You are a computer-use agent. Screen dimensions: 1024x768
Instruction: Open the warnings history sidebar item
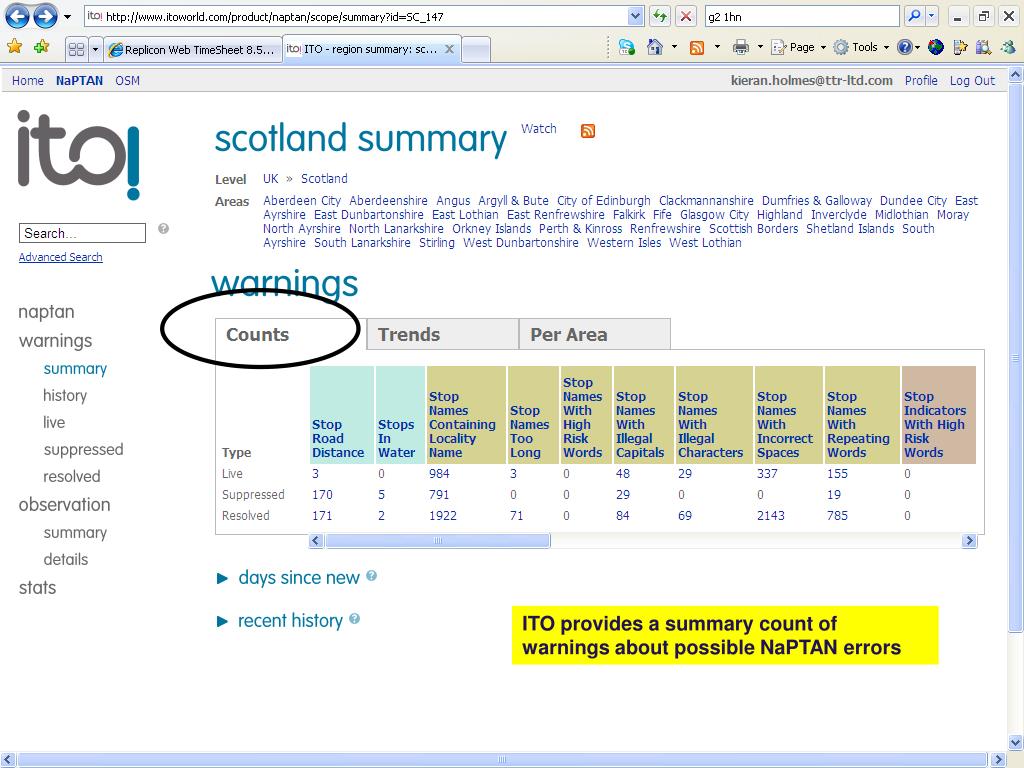pos(65,396)
